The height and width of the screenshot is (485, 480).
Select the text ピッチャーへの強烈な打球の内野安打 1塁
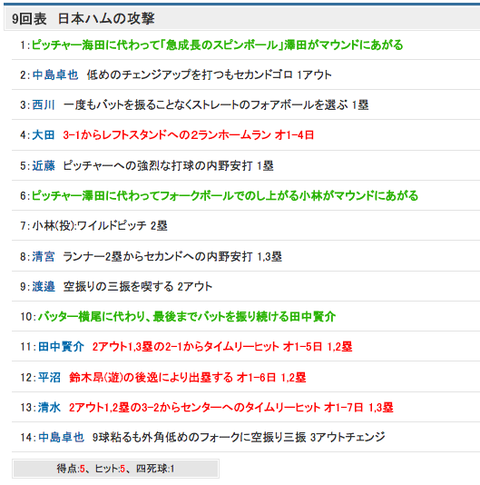point(168,166)
